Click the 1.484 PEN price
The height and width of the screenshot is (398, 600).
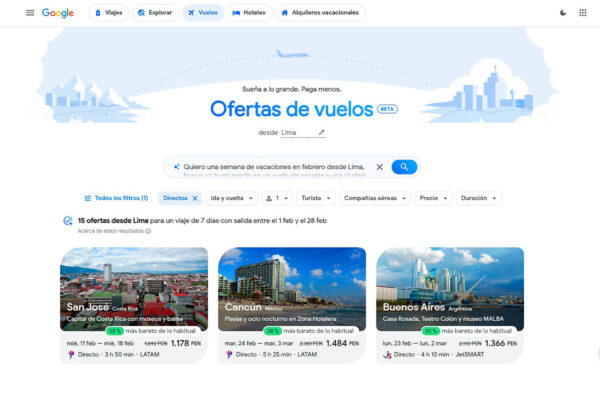coord(342,343)
